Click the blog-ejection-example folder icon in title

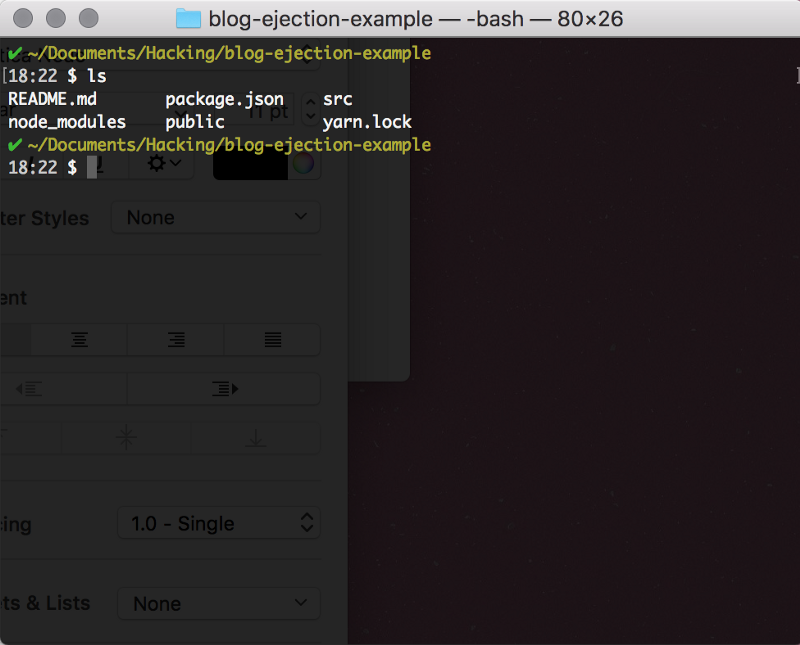[187, 18]
